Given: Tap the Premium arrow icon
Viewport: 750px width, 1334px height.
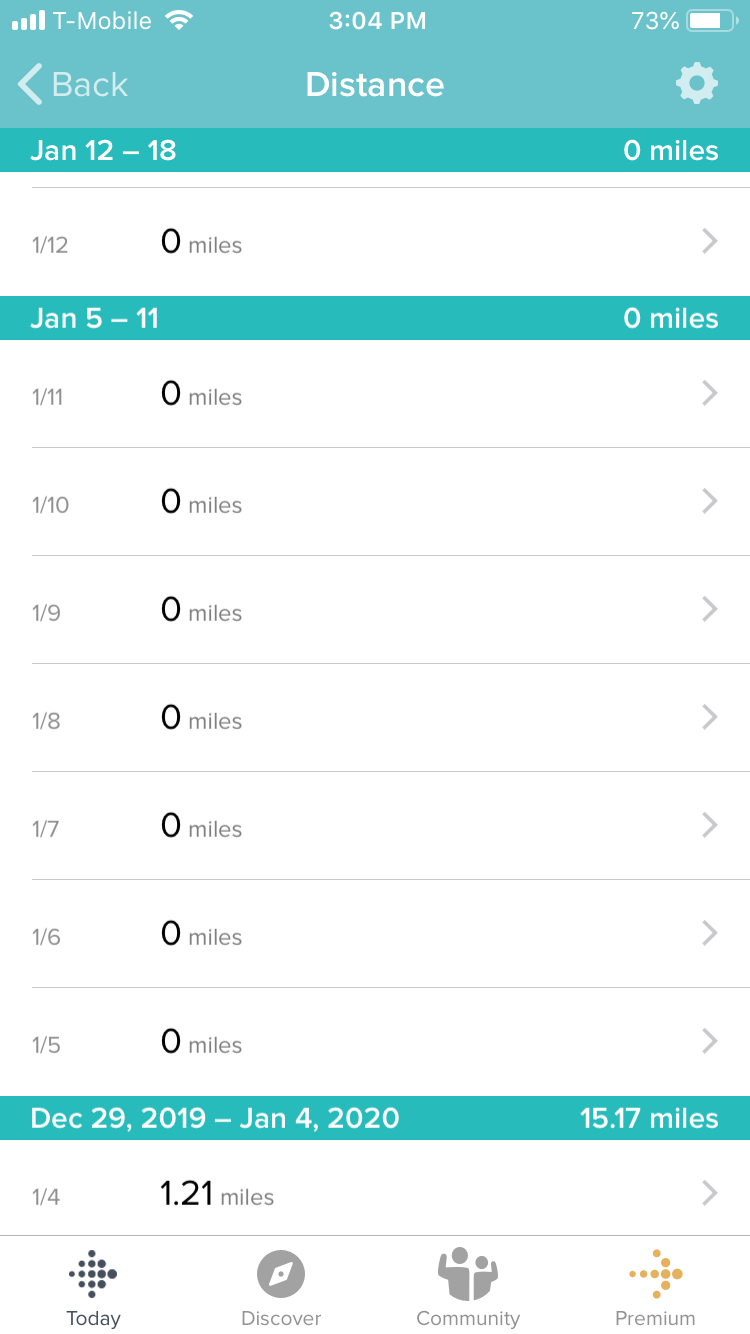Looking at the screenshot, I should [655, 1273].
